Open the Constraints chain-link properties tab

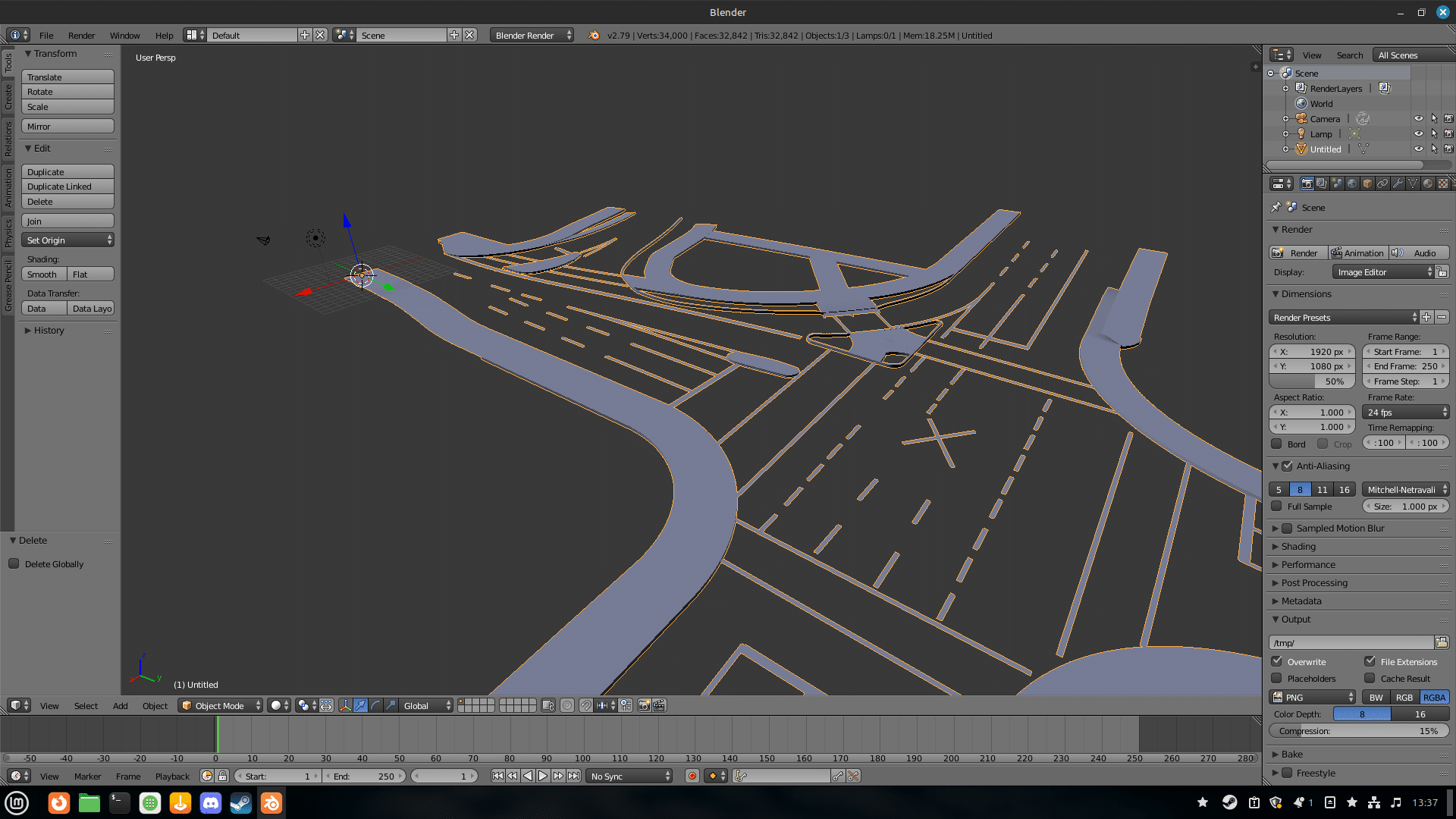1382,184
